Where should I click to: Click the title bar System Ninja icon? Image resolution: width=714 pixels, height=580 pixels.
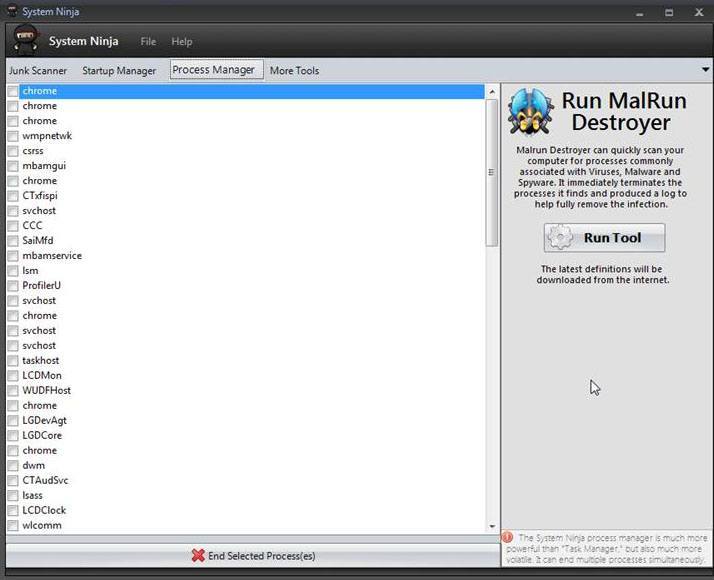12,11
